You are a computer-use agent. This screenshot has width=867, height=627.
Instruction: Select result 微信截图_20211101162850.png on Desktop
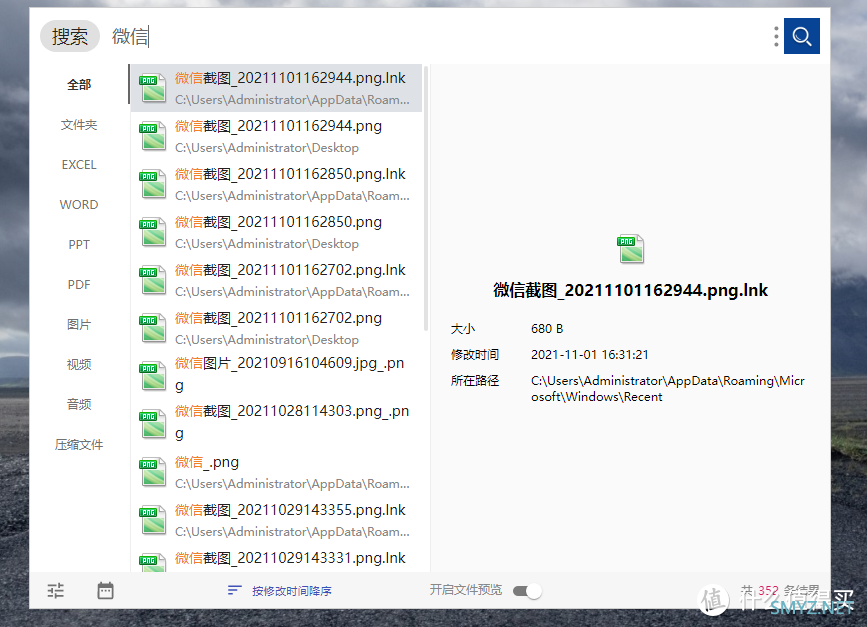point(276,232)
